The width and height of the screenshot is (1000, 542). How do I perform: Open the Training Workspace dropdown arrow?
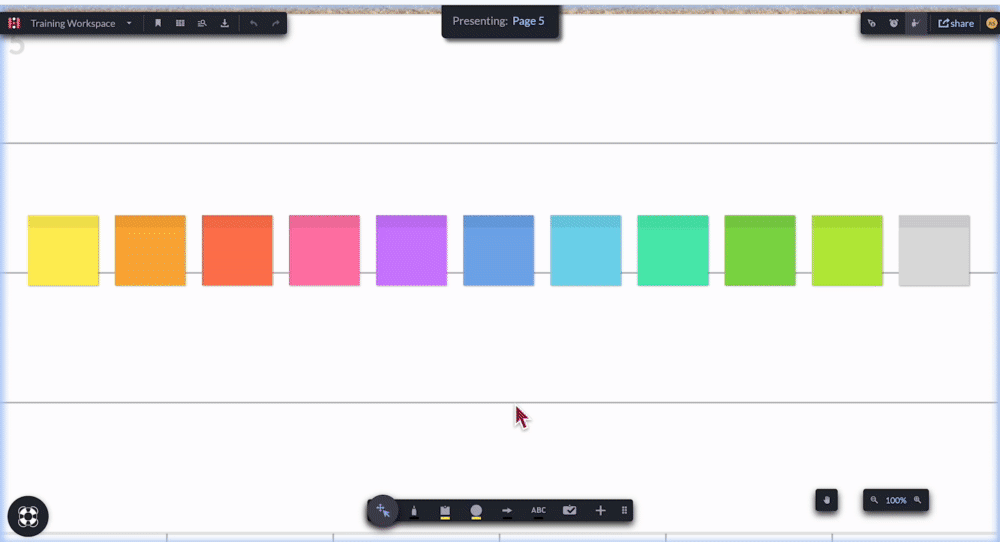tap(129, 24)
